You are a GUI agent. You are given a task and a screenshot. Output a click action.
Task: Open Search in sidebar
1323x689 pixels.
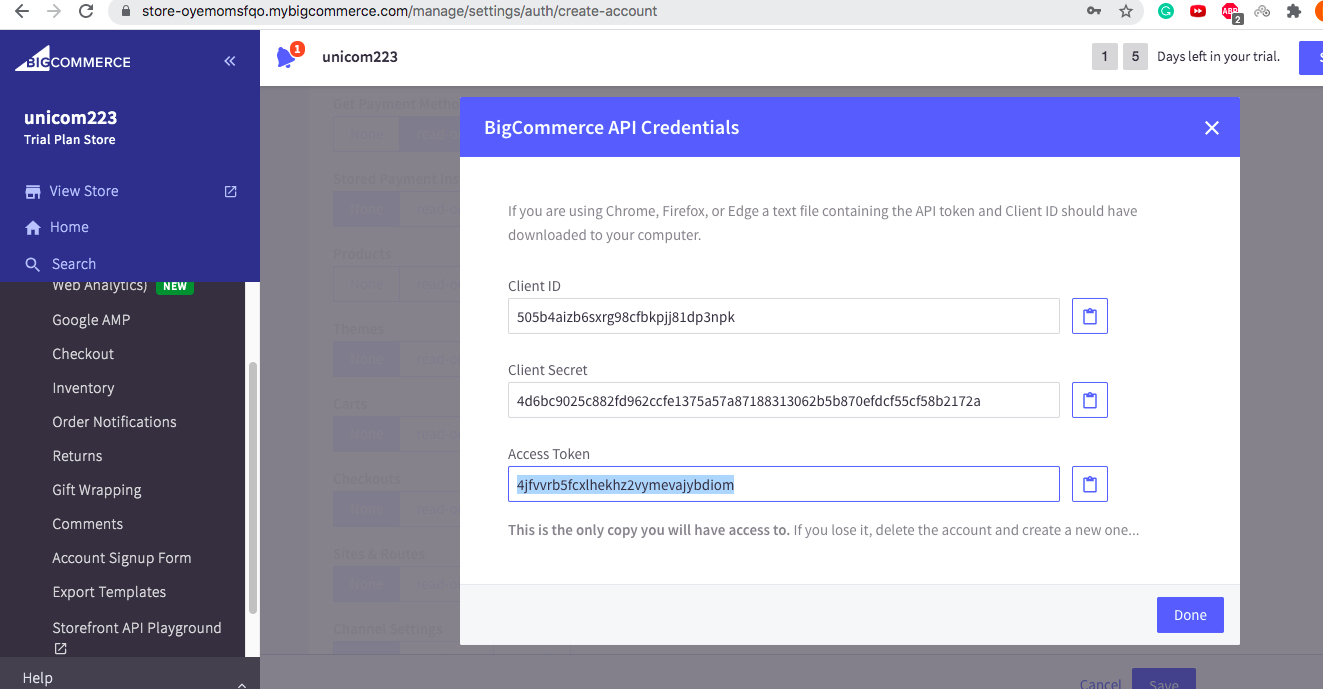[x=74, y=264]
